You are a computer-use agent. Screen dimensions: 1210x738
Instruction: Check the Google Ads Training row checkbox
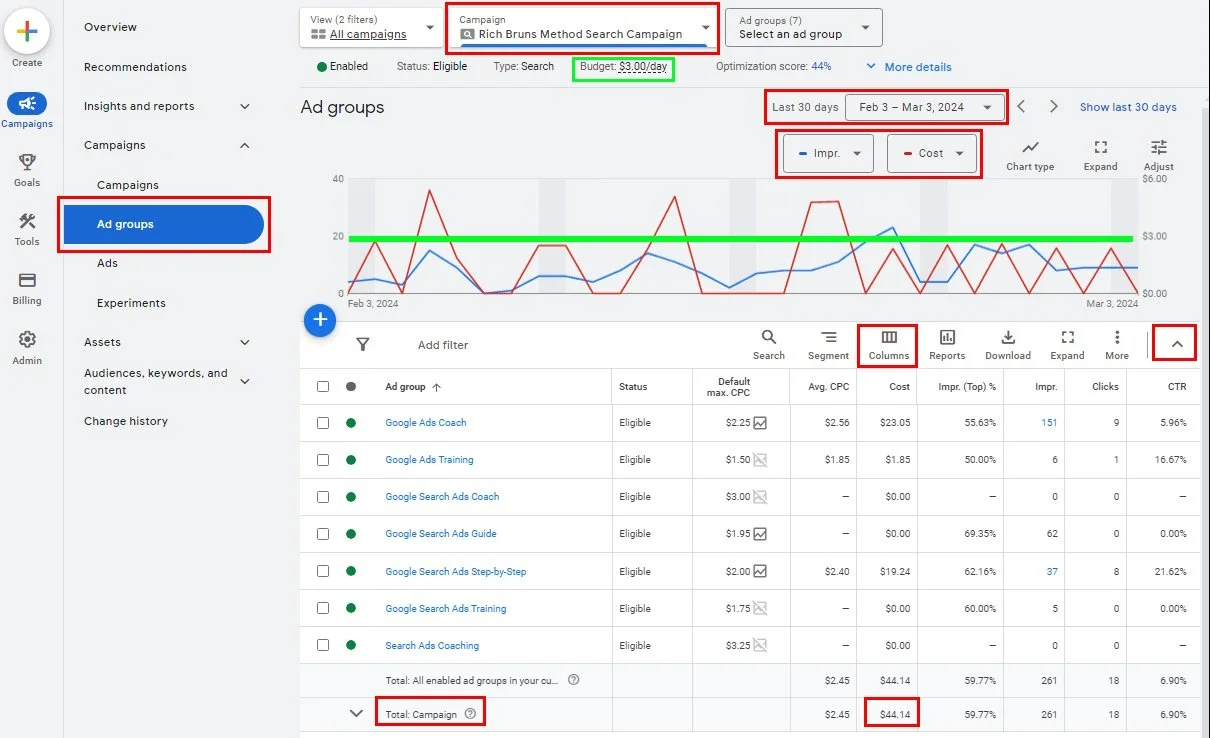click(x=323, y=460)
